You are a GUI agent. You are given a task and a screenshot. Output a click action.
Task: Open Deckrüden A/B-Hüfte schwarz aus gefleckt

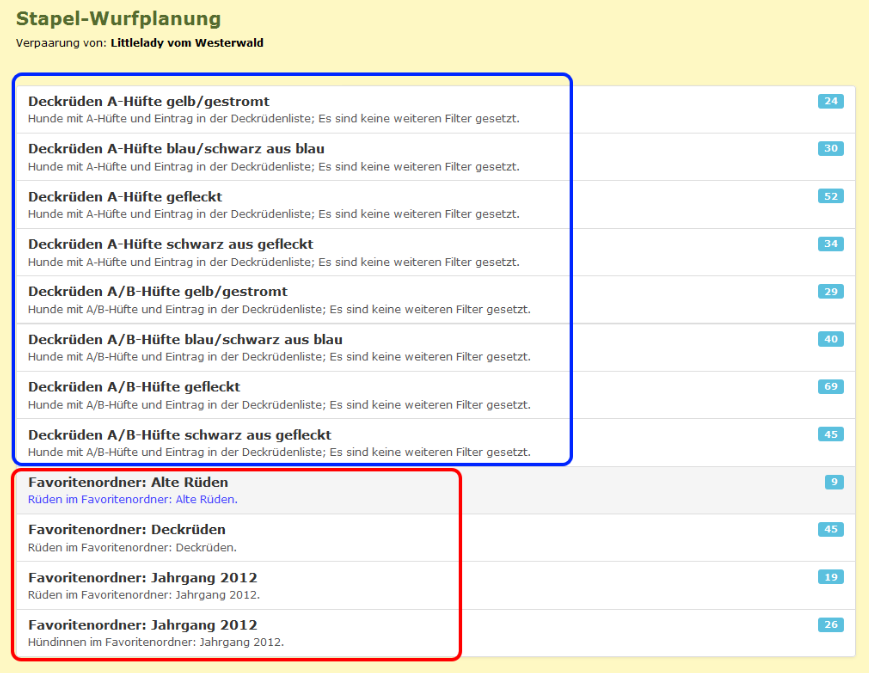tap(180, 435)
